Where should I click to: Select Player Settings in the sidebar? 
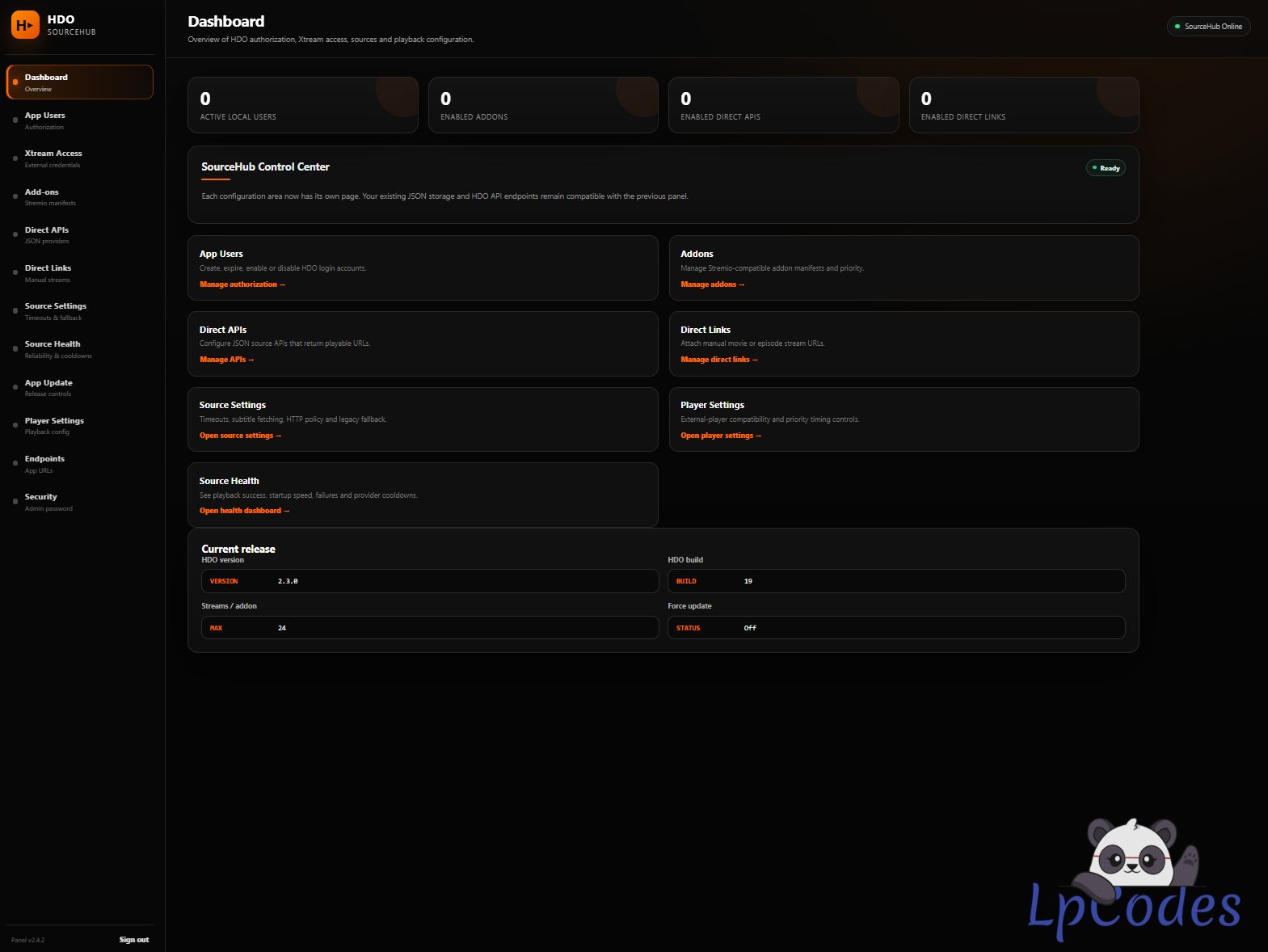(x=79, y=426)
